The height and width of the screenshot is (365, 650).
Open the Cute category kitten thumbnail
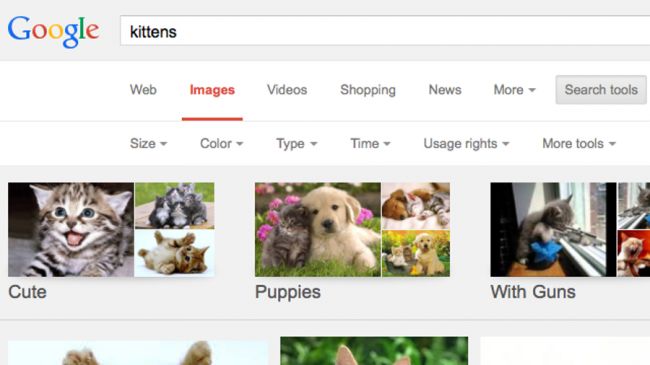(x=71, y=229)
